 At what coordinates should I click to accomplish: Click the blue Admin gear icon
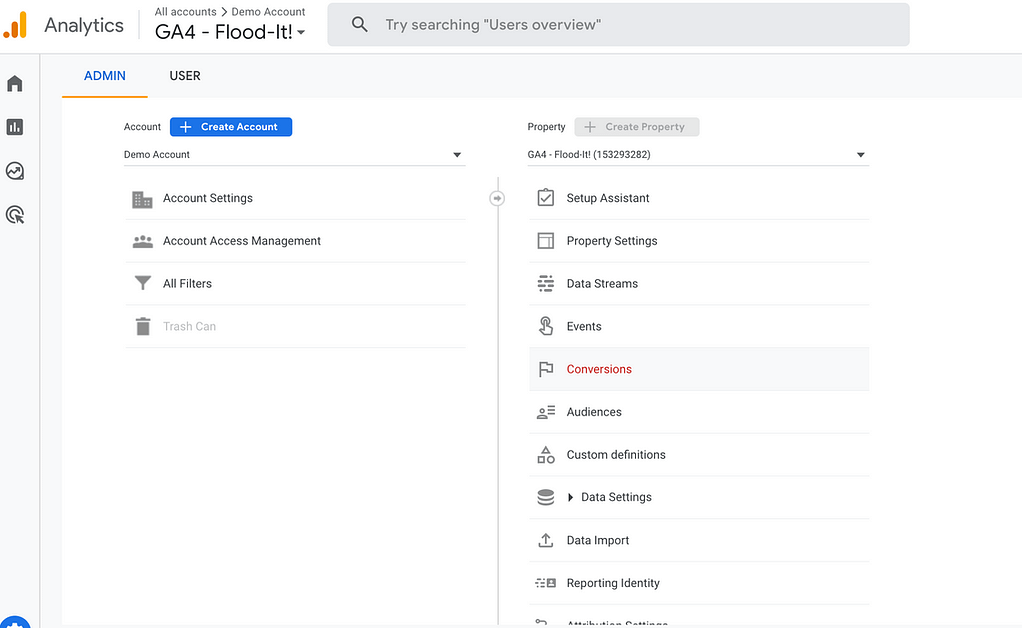click(15, 622)
